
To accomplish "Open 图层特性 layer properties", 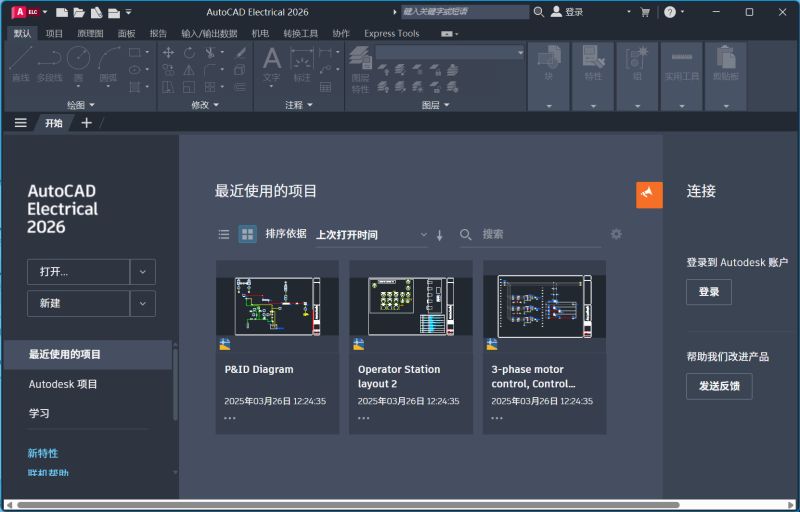I will point(360,70).
